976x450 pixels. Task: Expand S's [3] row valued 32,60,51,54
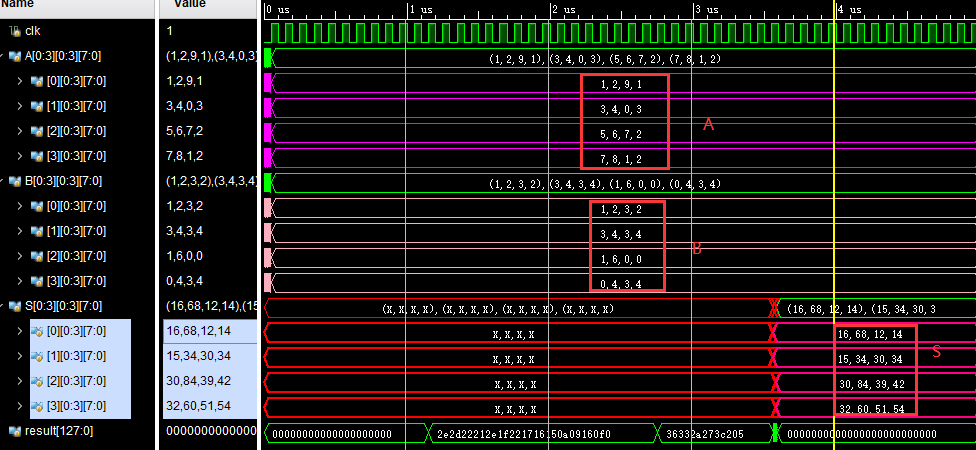pyautogui.click(x=20, y=406)
